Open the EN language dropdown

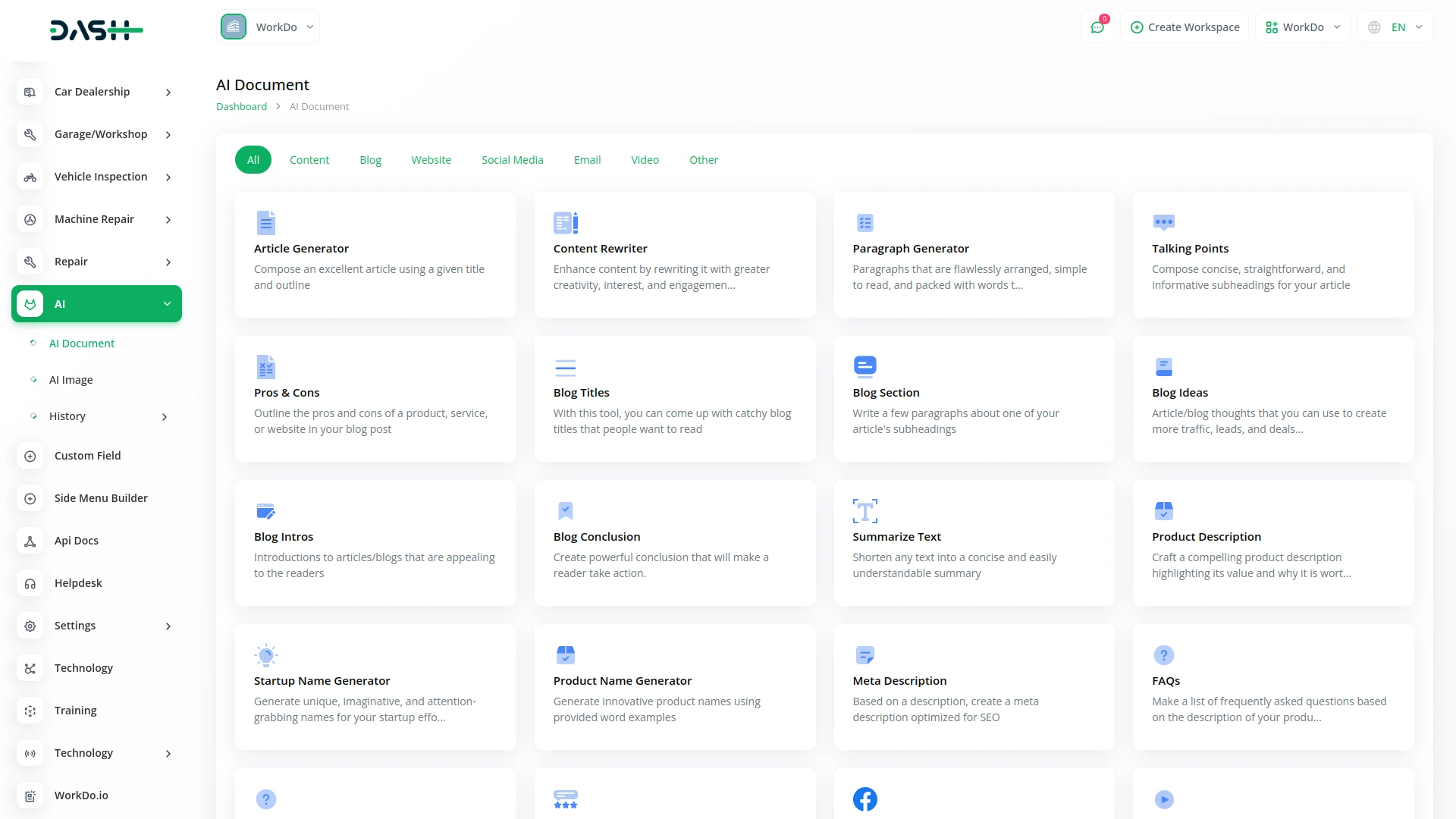click(x=1395, y=27)
